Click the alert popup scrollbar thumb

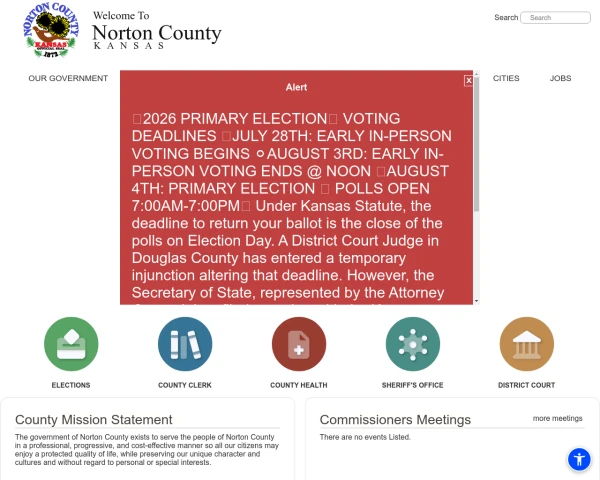pos(476,144)
